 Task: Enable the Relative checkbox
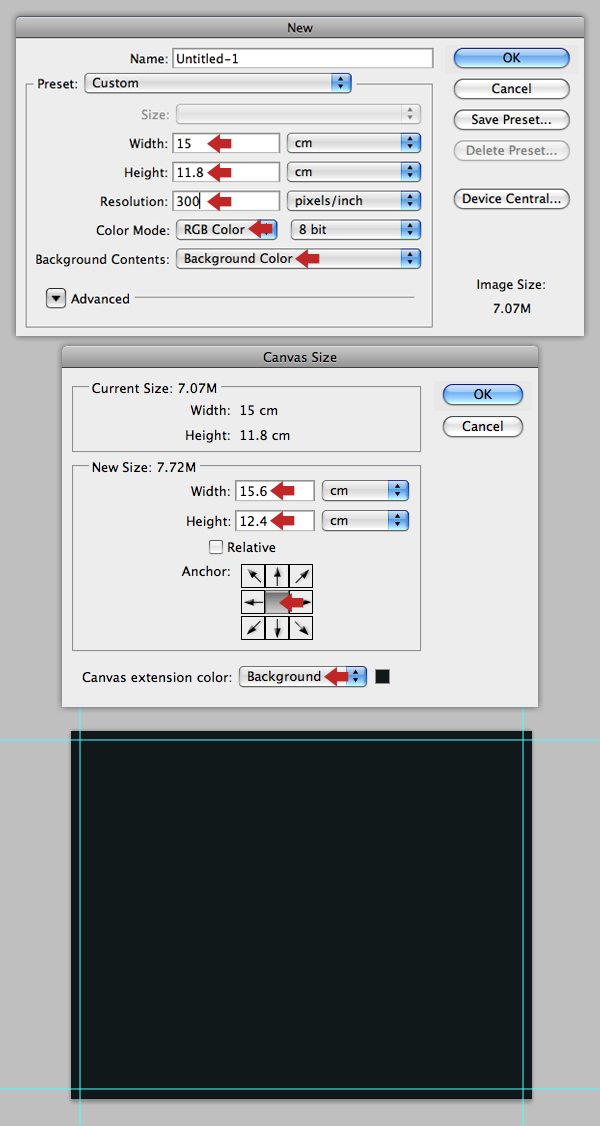tap(216, 547)
